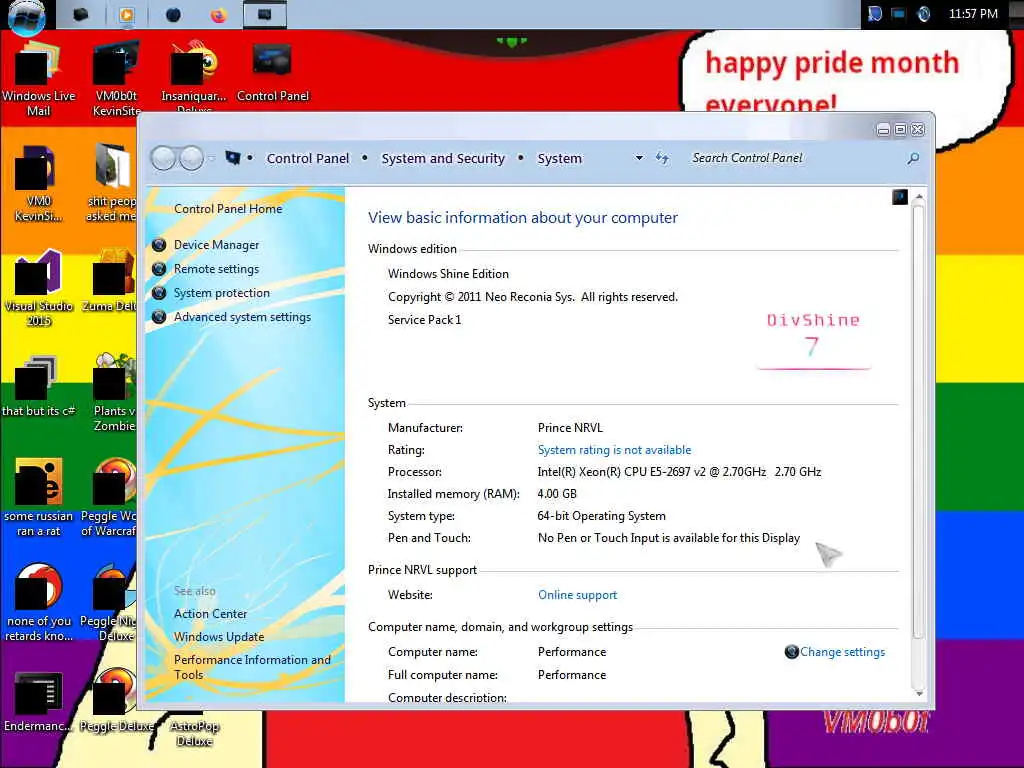Viewport: 1024px width, 768px height.
Task: Click the refresh icon in the address bar
Action: tap(662, 158)
